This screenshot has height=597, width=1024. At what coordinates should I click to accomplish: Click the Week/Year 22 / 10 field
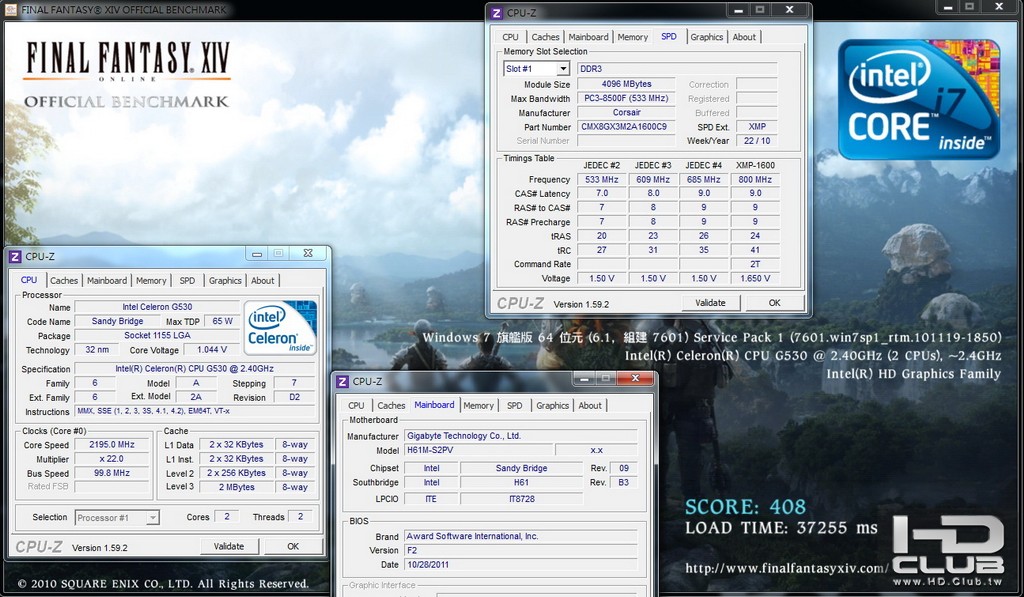[x=757, y=141]
